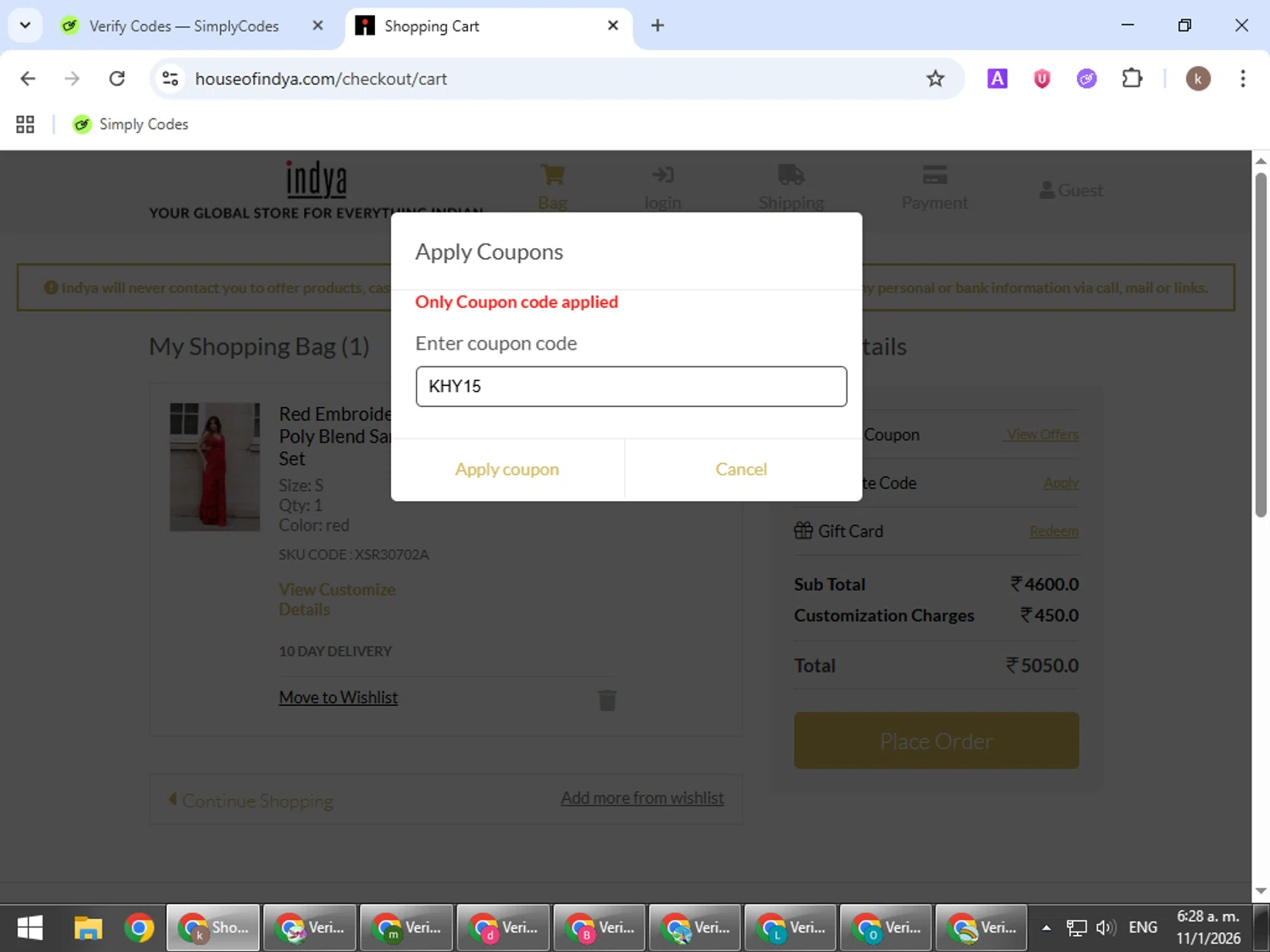Click the 'Only Coupon code applied' message
1270x952 pixels.
(516, 302)
